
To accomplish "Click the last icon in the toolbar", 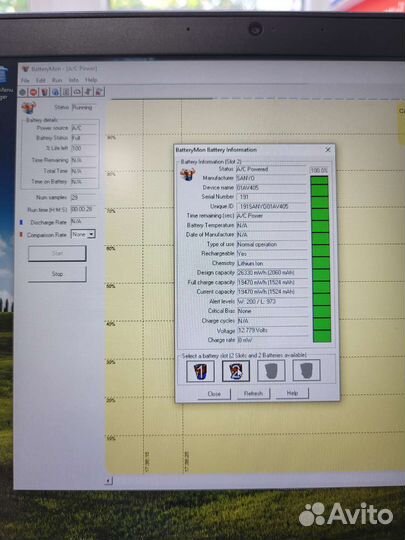I will coord(99,92).
